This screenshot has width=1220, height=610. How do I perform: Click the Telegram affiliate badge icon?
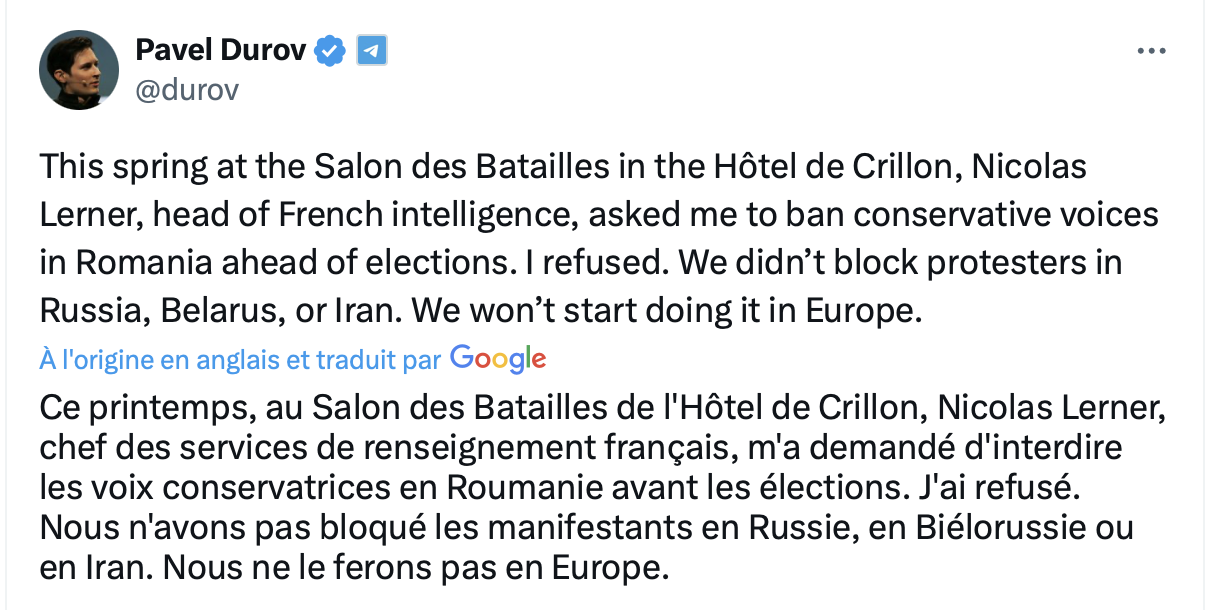(372, 50)
